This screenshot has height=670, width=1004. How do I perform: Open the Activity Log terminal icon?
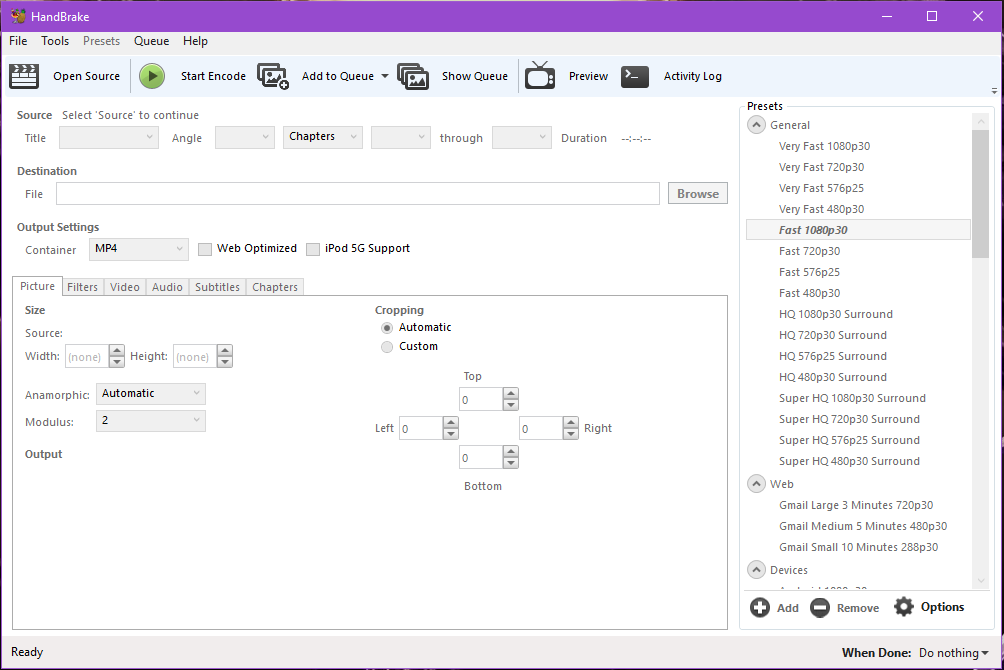click(x=635, y=76)
